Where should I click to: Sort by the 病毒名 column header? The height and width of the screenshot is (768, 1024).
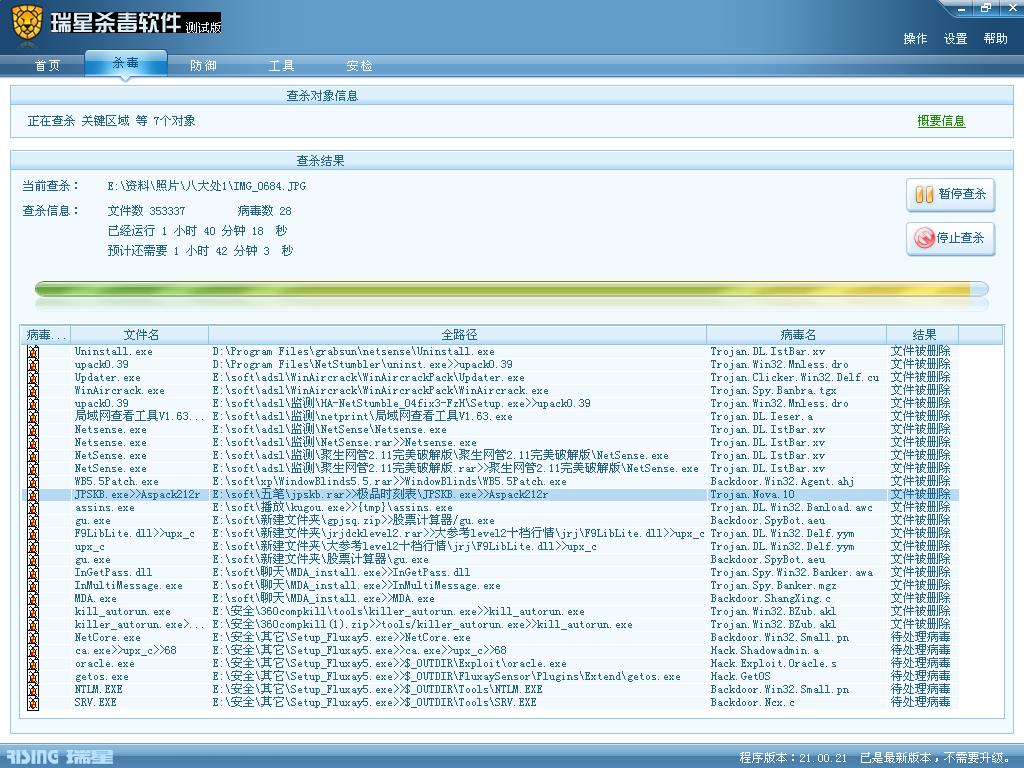click(797, 334)
